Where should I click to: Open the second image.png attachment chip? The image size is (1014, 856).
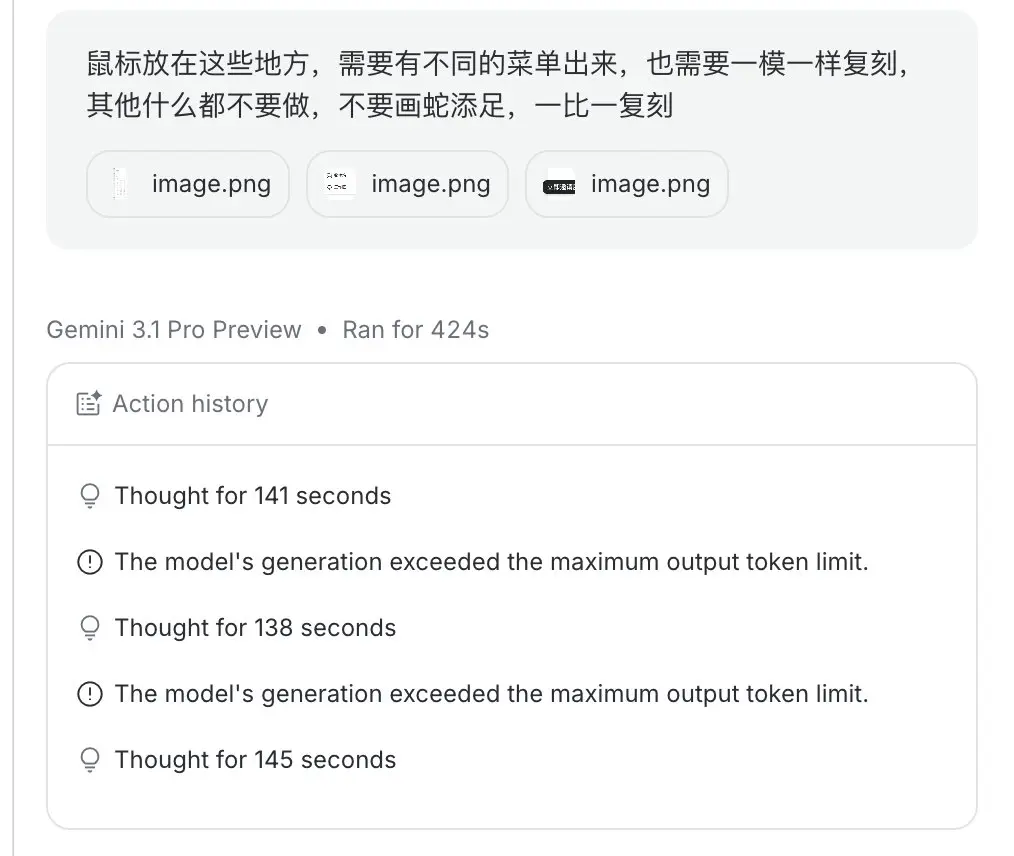[x=407, y=183]
